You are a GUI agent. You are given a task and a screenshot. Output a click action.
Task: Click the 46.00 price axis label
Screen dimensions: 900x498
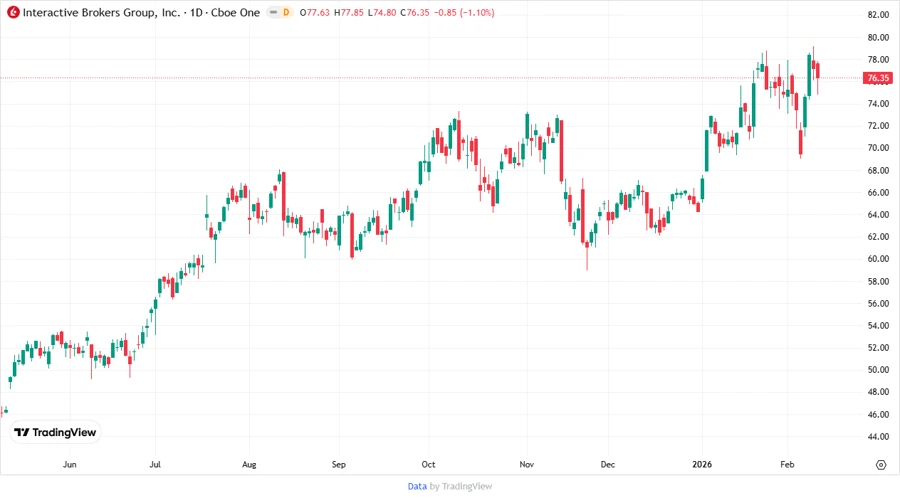[878, 414]
